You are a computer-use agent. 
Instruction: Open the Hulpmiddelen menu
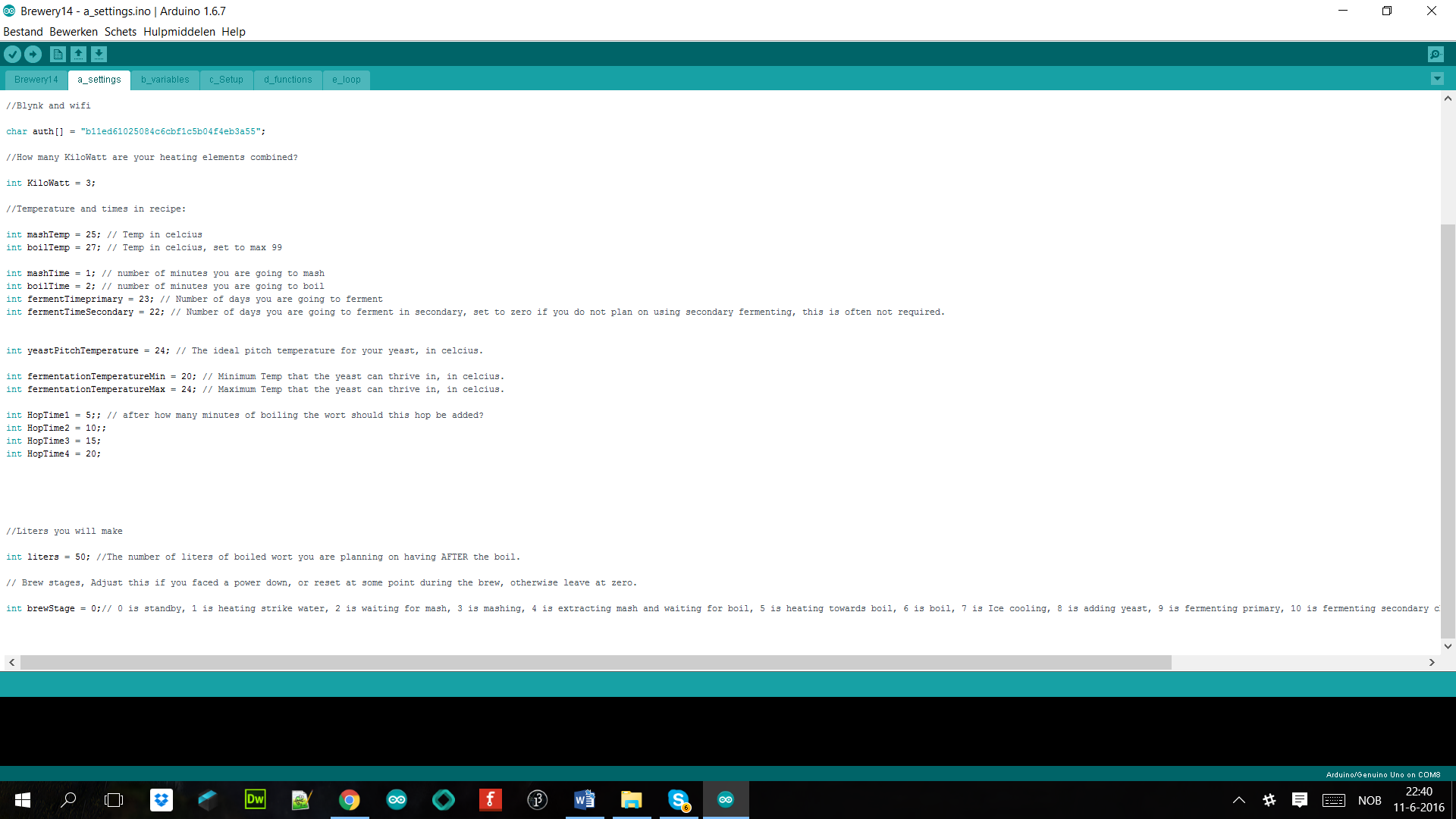coord(178,31)
